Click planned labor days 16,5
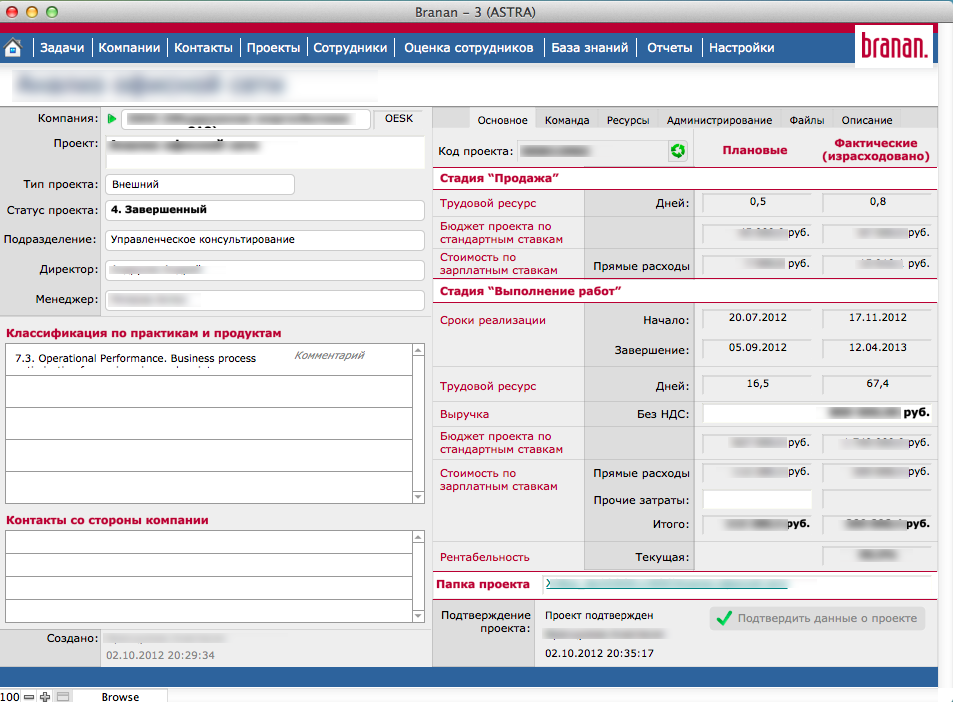 coord(757,384)
